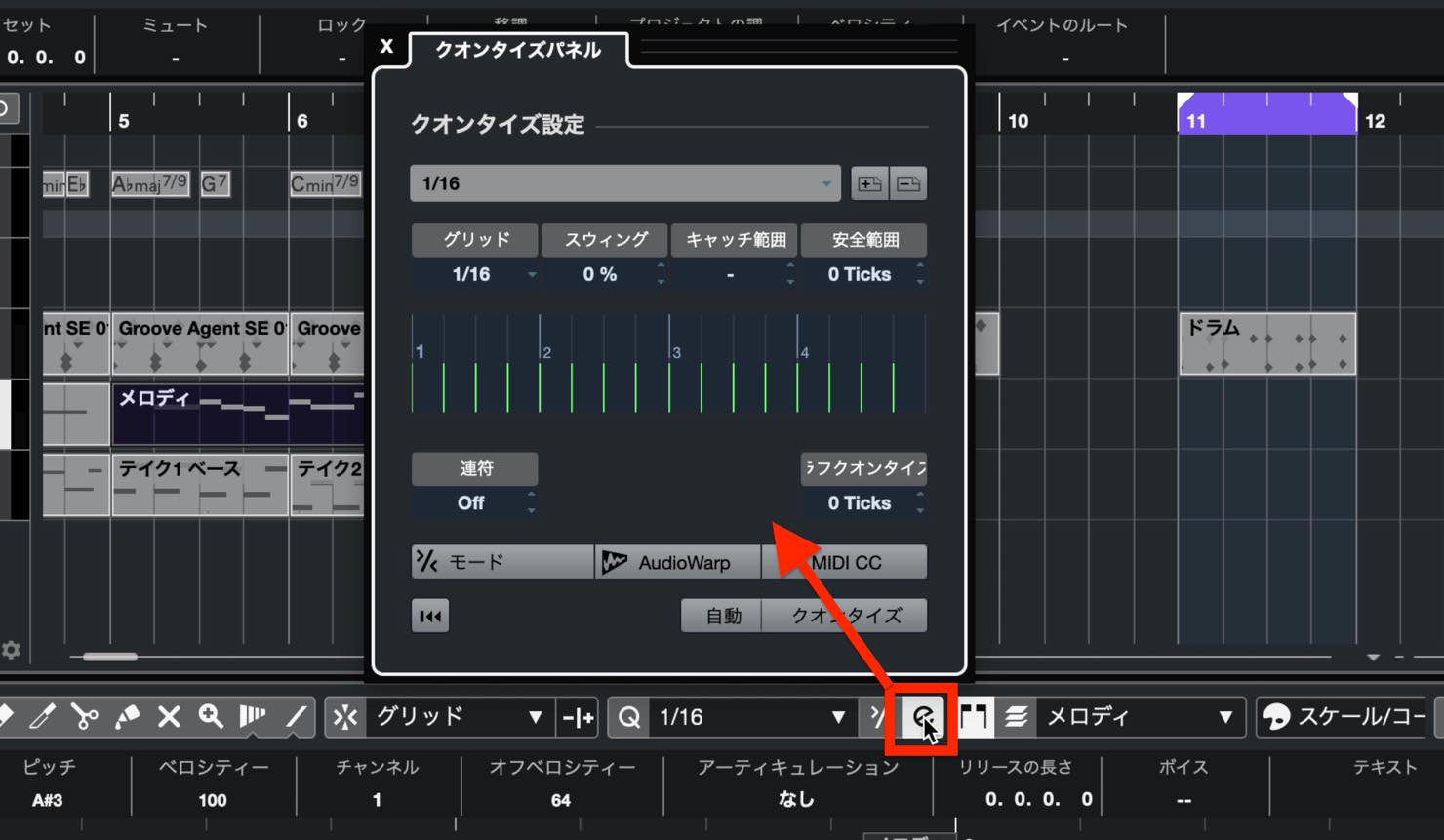Image resolution: width=1444 pixels, height=840 pixels.
Task: Toggle the MIDI CC button
Action: [x=845, y=562]
